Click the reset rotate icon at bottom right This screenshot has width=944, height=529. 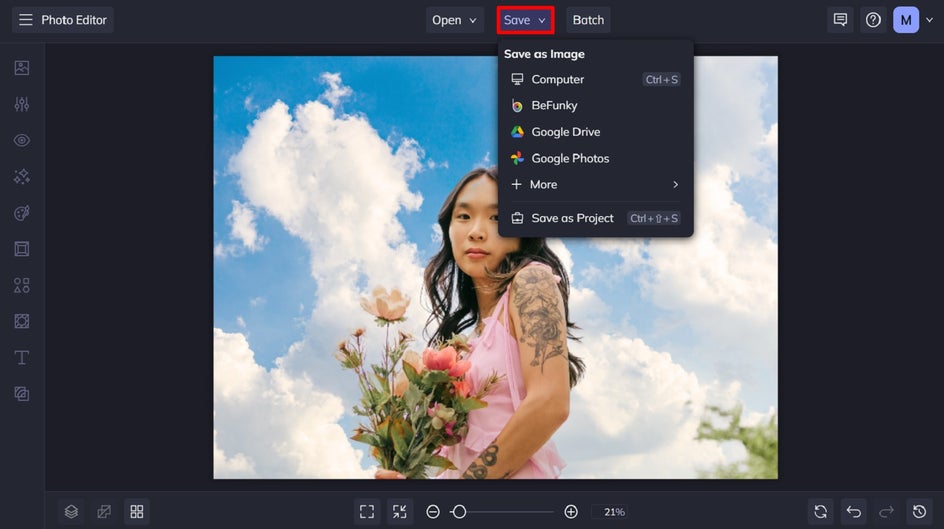click(821, 512)
